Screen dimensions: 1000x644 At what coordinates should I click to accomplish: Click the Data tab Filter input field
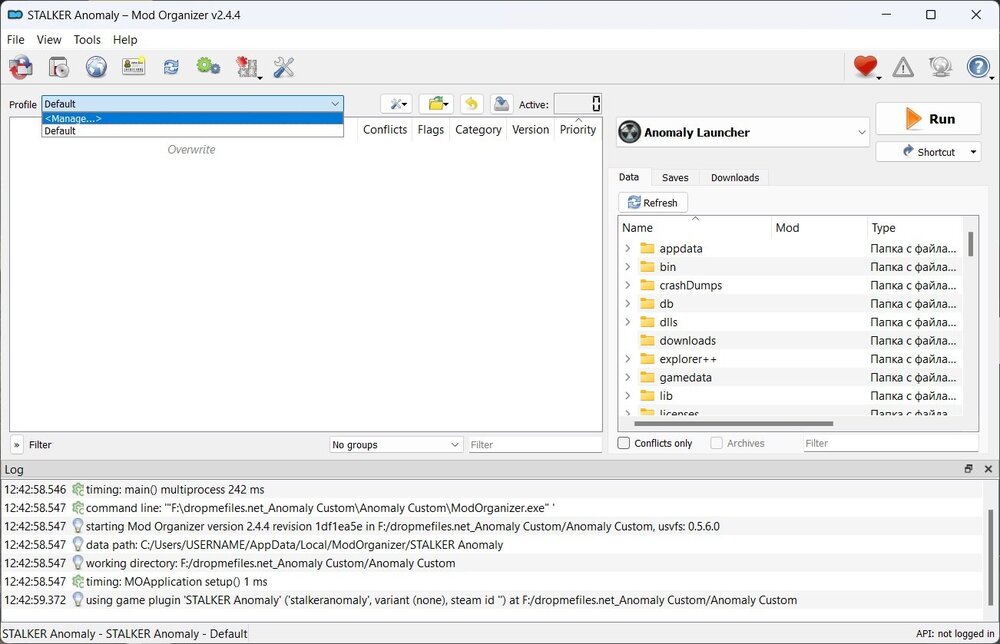point(889,443)
